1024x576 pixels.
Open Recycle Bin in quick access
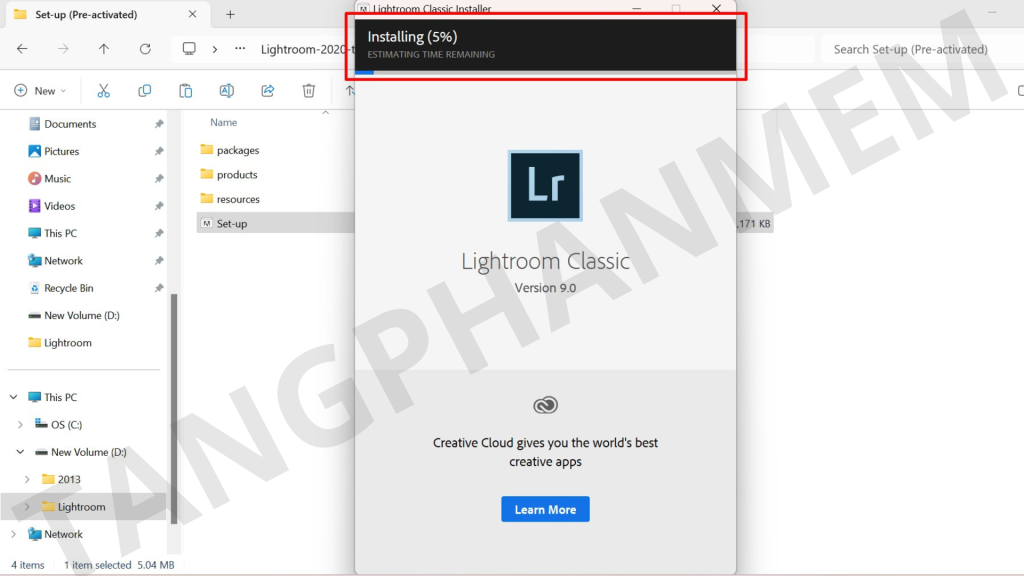tap(69, 288)
